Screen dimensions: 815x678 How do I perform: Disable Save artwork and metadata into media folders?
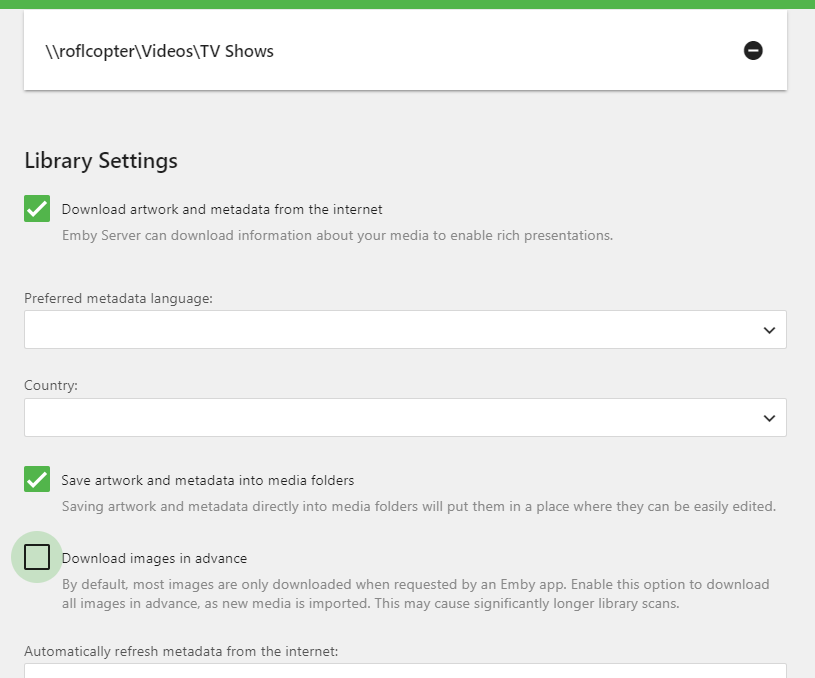[37, 480]
